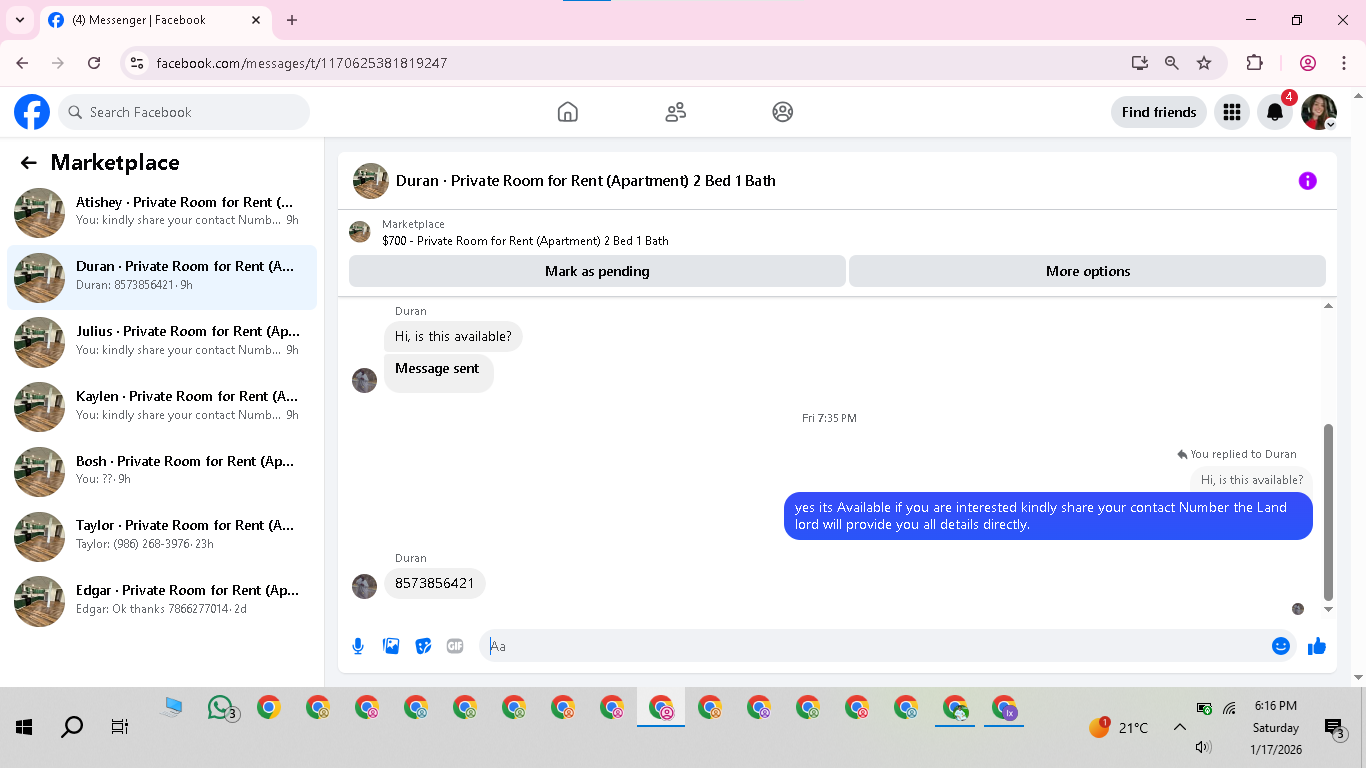Click chat scrollbar up arrow
Screen dimensions: 1366x768
[1329, 306]
